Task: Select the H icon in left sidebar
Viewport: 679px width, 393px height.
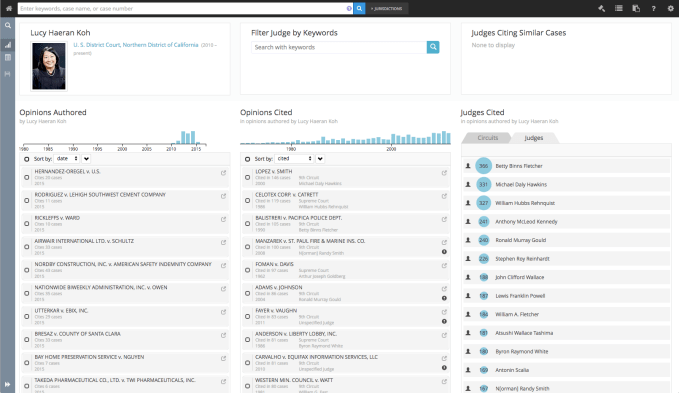Action: pos(7,74)
